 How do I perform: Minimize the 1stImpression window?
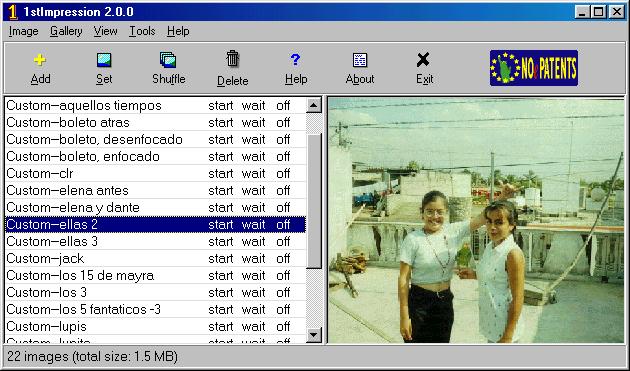click(x=582, y=12)
